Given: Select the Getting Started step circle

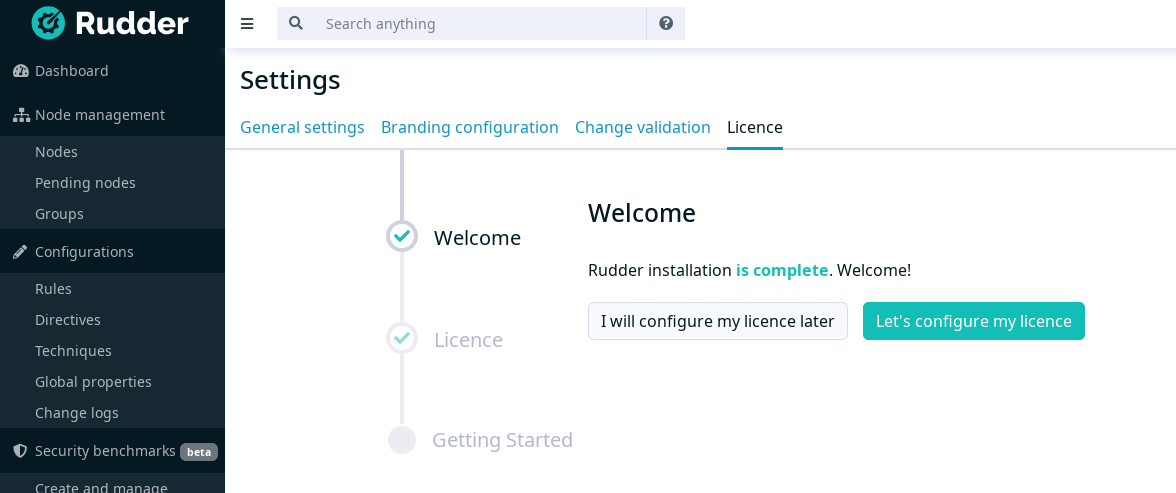Looking at the screenshot, I should click(402, 440).
